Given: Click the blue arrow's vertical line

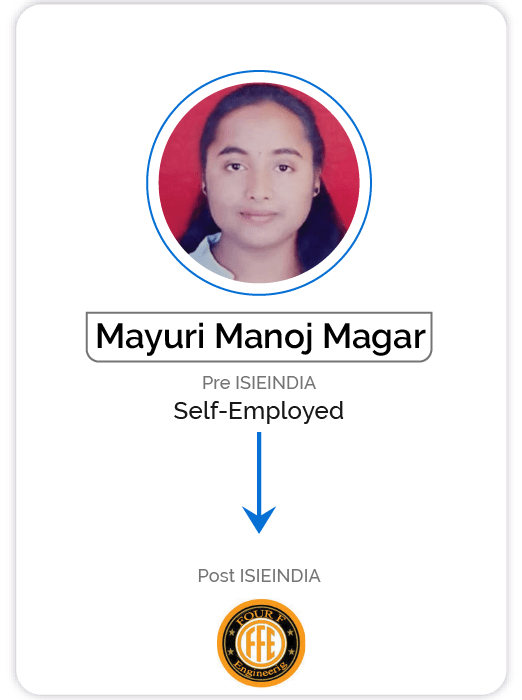Looking at the screenshot, I should click(259, 471).
